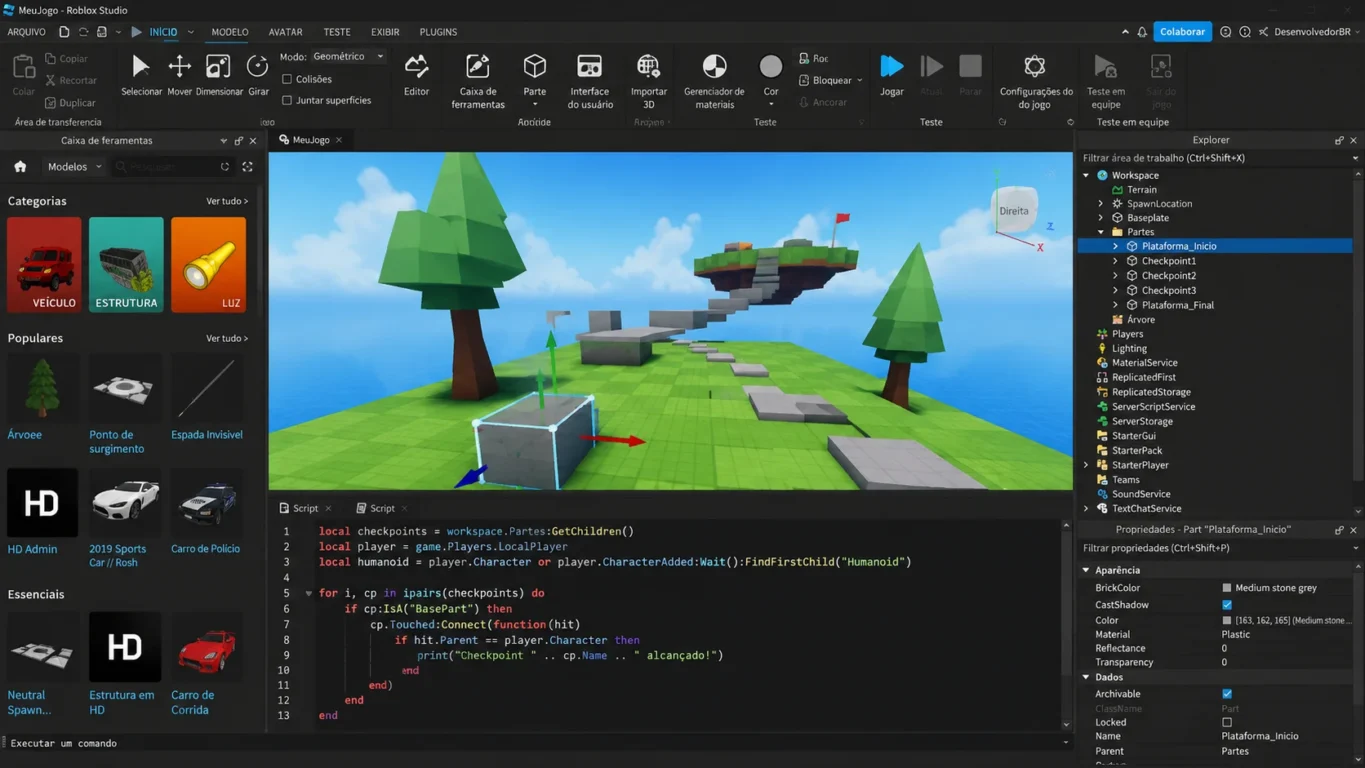The width and height of the screenshot is (1365, 768).
Task: Select Lighting service in Explorer
Action: click(x=1129, y=349)
